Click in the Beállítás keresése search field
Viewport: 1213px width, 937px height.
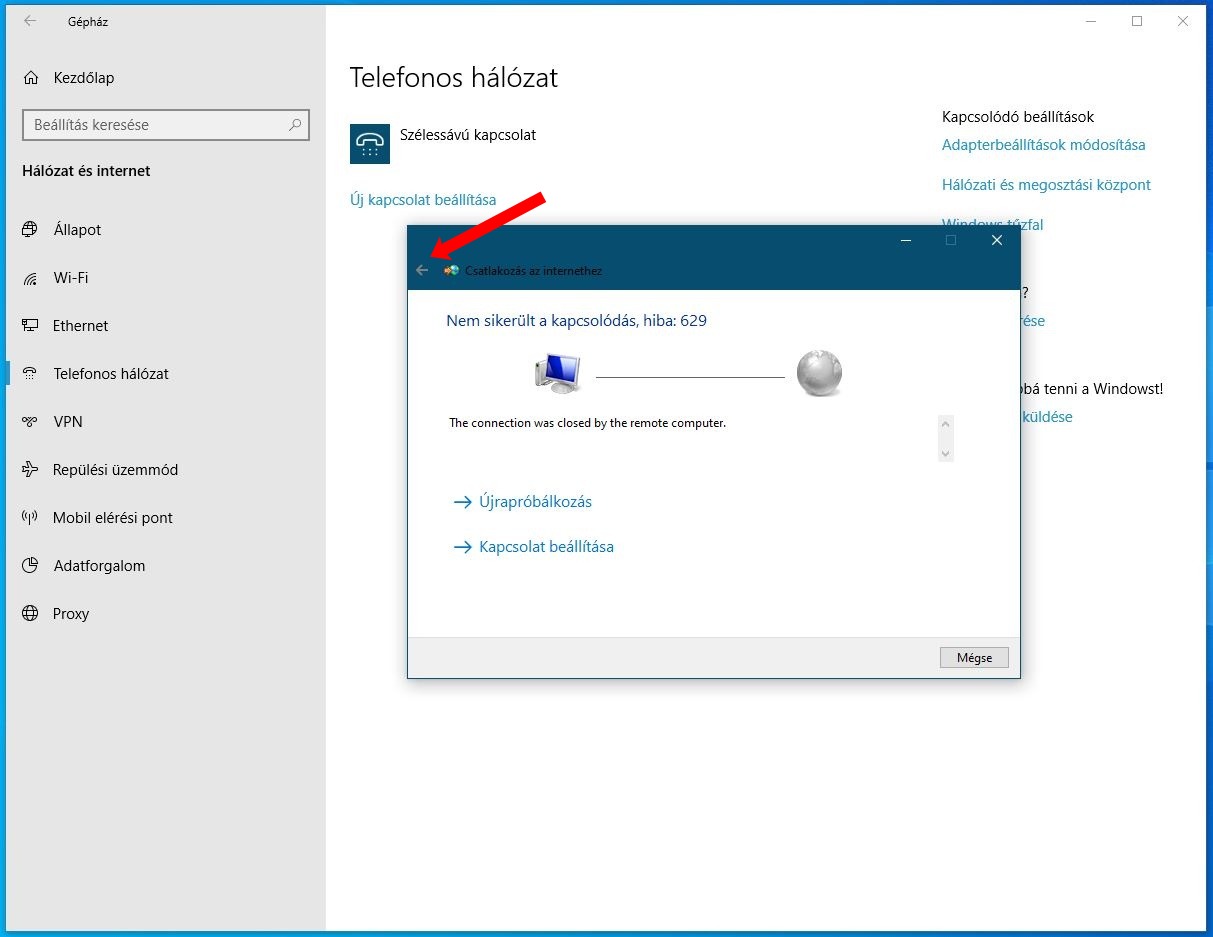pos(155,125)
